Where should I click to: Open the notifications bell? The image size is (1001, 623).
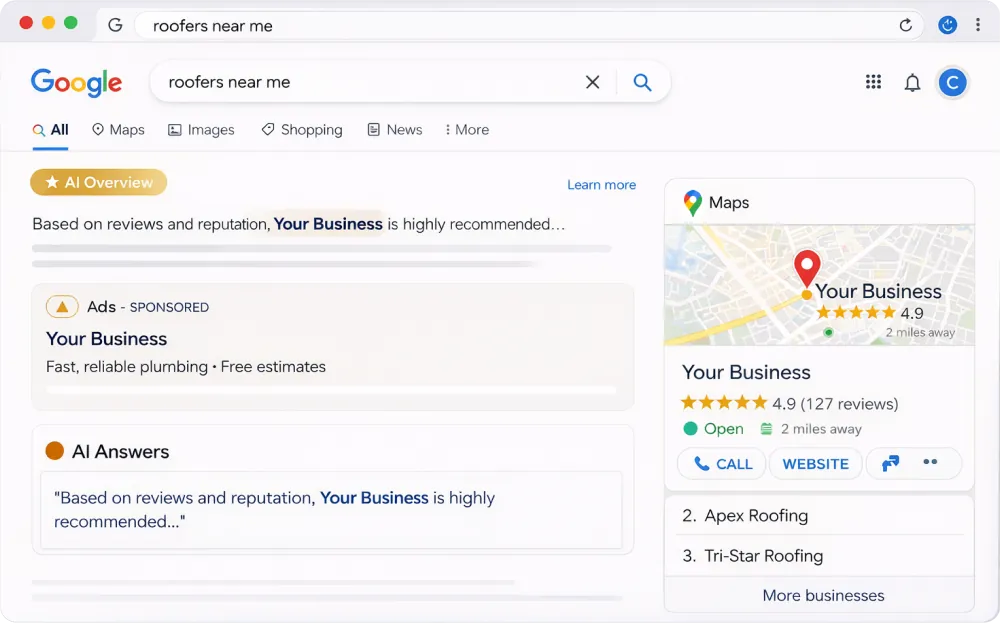point(912,82)
